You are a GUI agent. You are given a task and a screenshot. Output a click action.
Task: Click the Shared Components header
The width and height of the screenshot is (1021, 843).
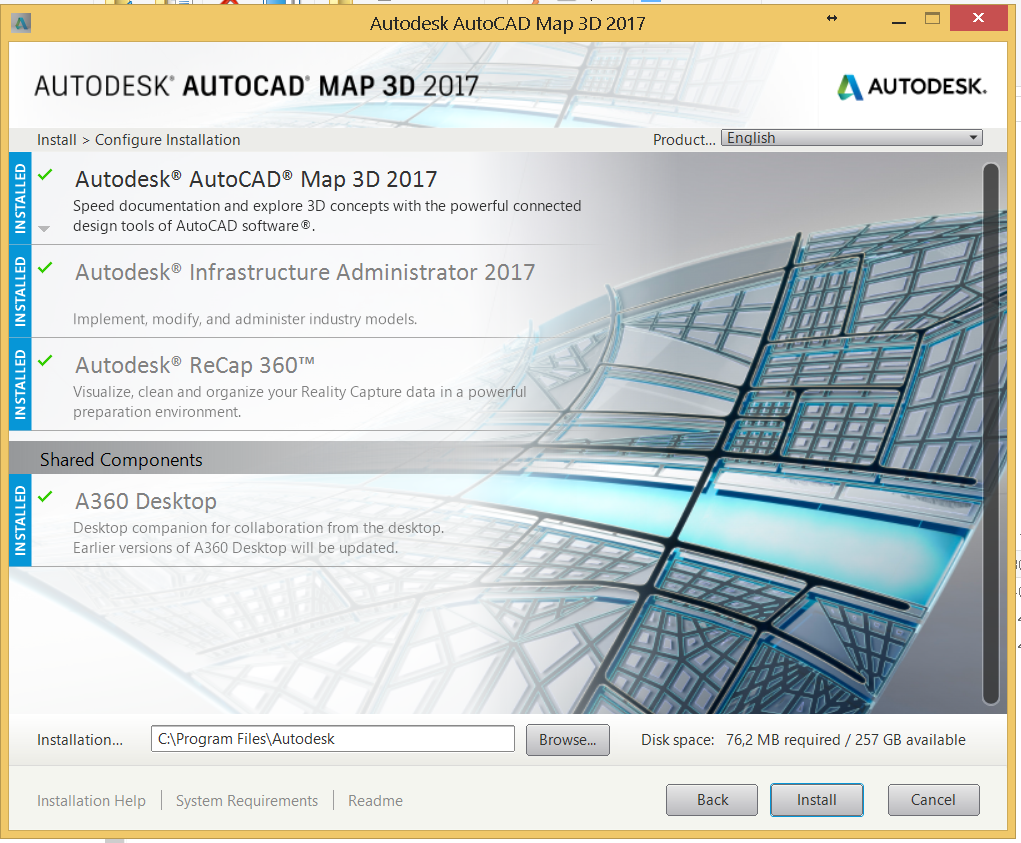121,460
